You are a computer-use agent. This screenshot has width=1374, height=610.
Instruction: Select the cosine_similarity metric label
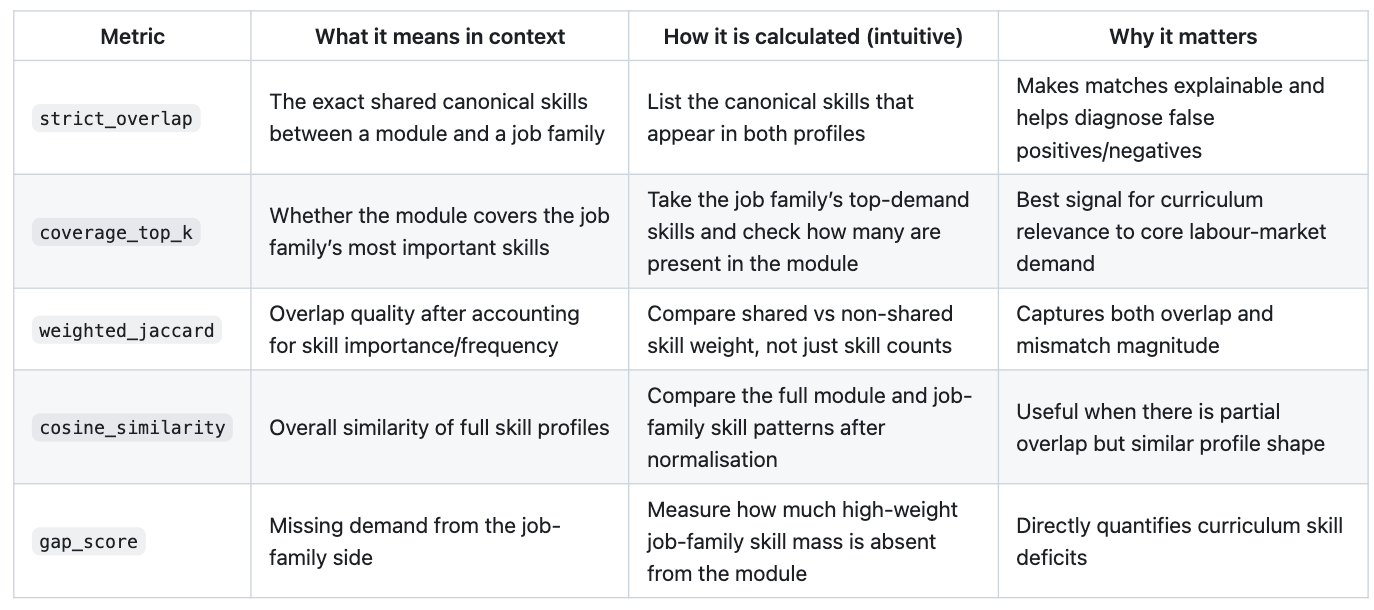(132, 428)
